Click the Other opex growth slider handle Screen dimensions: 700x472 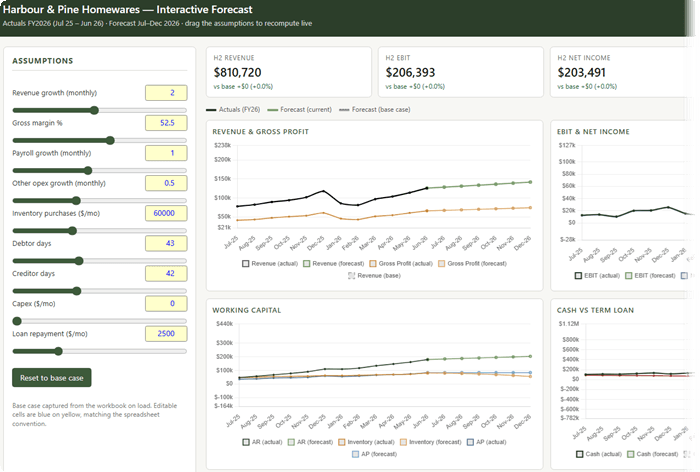76,200
